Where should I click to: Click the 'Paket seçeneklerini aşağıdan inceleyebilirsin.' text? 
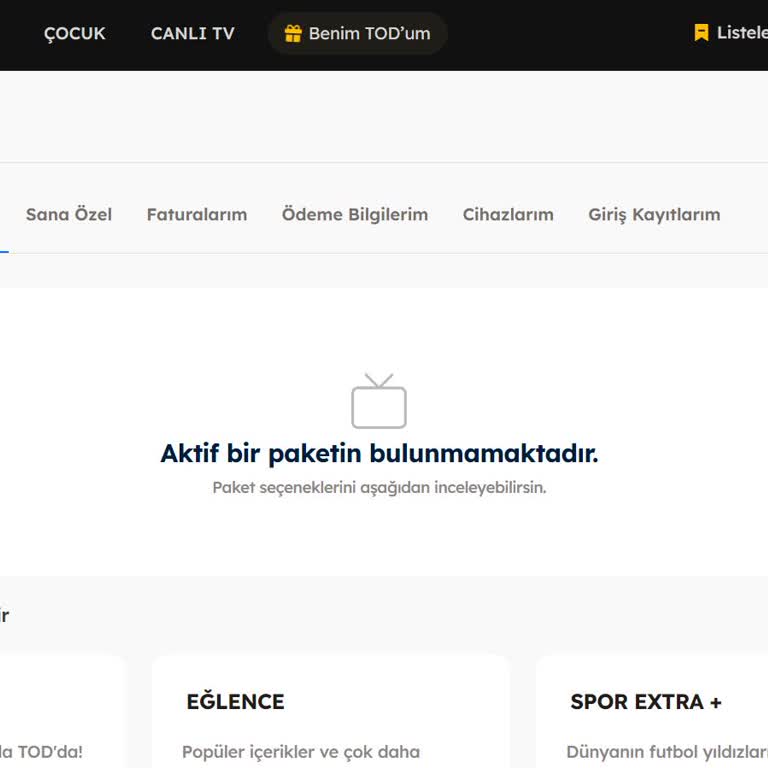point(379,487)
